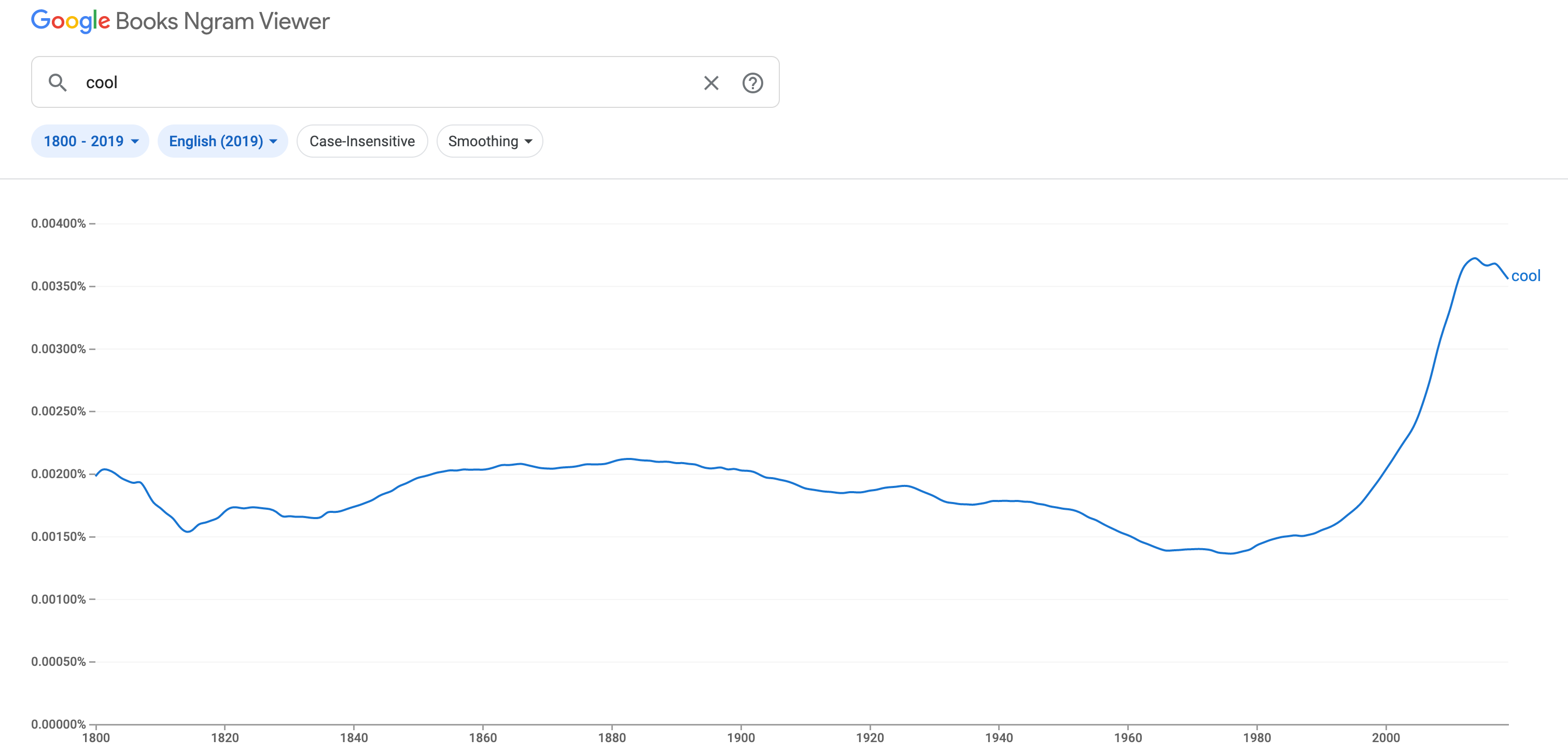Click the Books Ngram Viewer title link
The height and width of the screenshot is (753, 1568).
(222, 21)
